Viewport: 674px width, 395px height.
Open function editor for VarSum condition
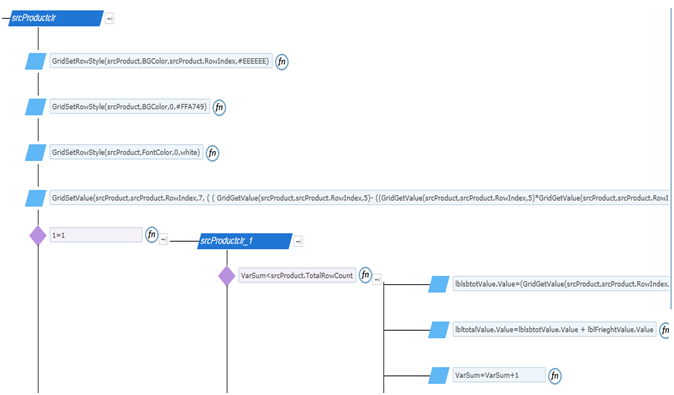365,275
